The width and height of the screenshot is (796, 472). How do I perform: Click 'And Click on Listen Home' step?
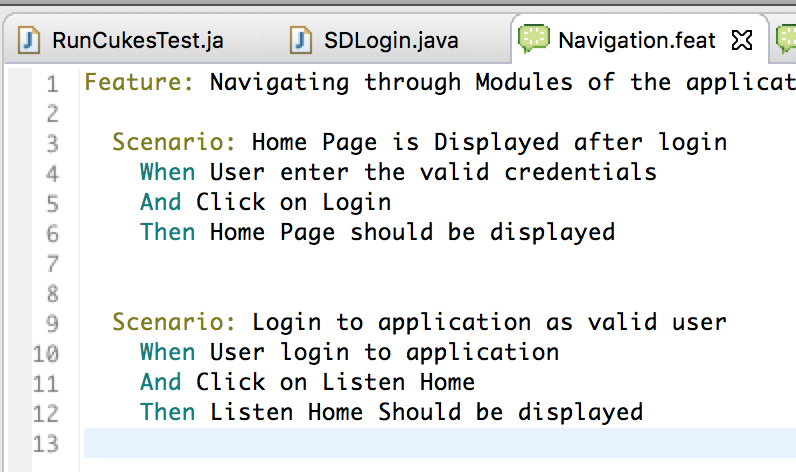(x=307, y=382)
